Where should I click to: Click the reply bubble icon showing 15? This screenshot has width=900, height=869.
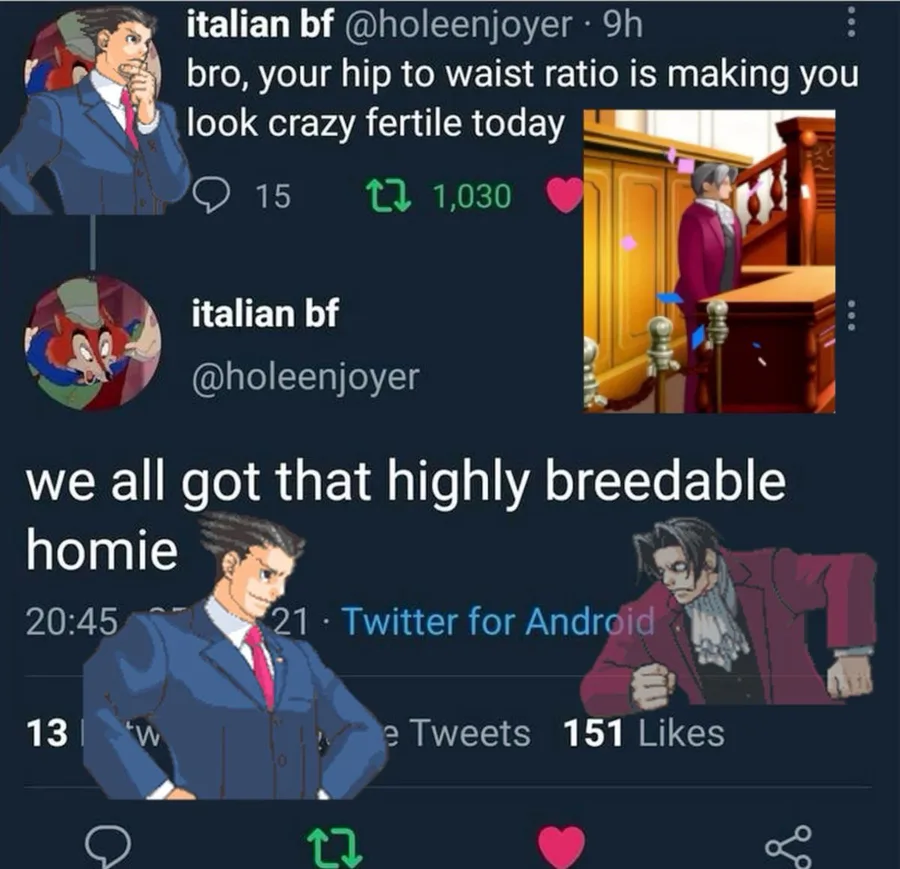pos(212,195)
